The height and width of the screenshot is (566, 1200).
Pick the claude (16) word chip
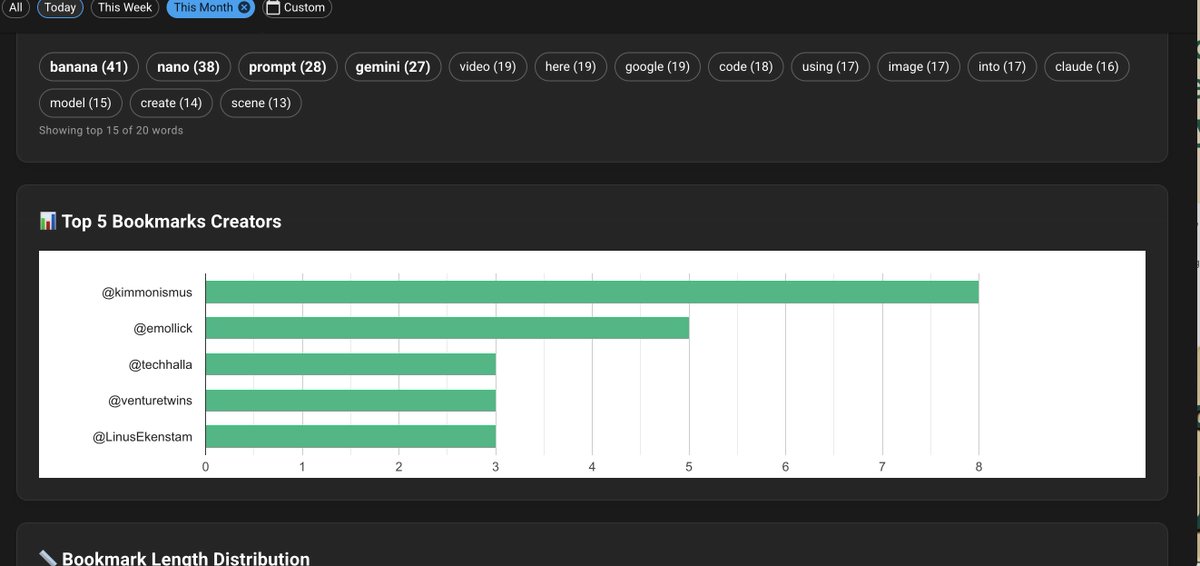pos(1087,67)
